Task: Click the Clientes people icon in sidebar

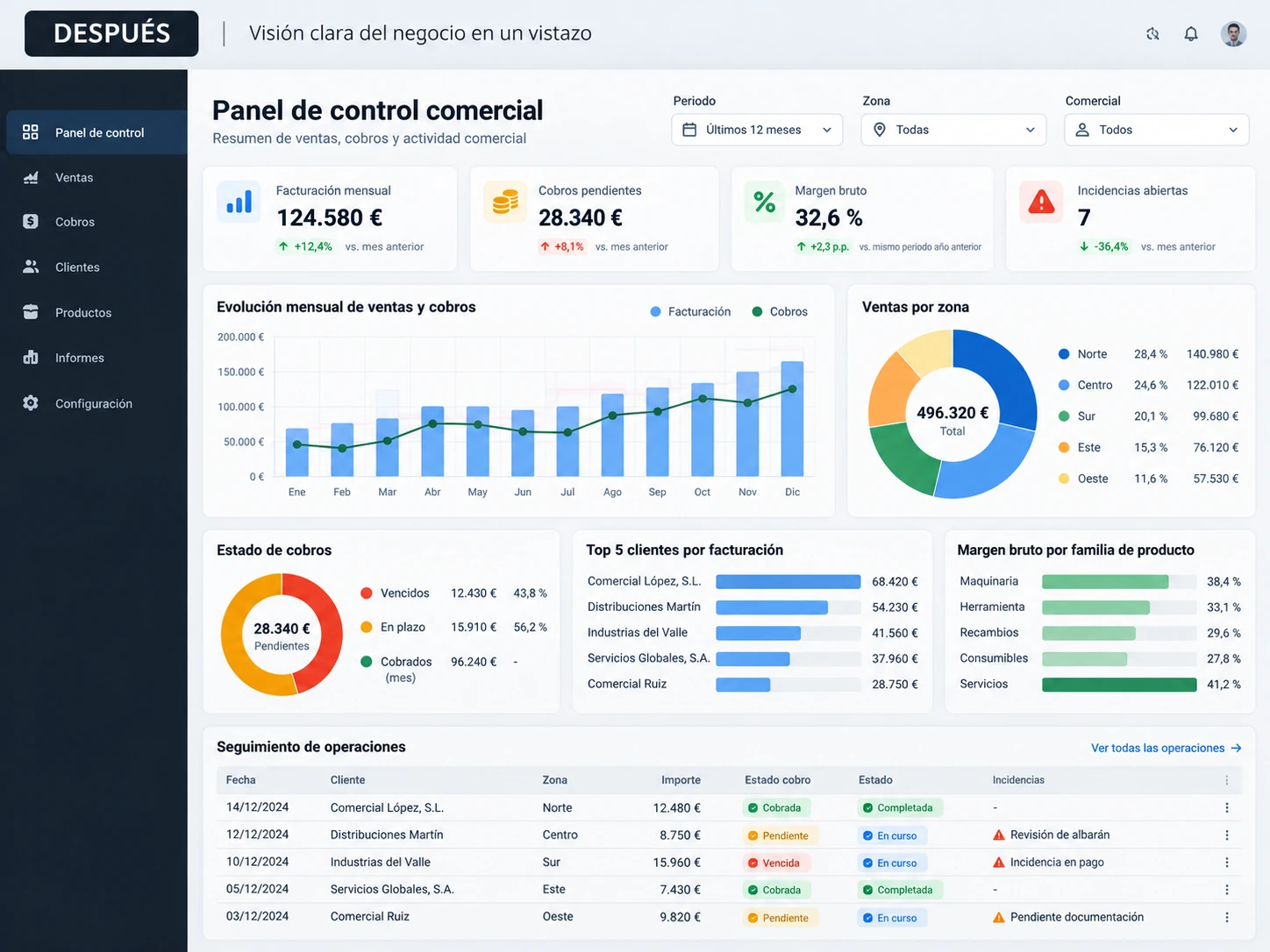Action: pos(31,266)
